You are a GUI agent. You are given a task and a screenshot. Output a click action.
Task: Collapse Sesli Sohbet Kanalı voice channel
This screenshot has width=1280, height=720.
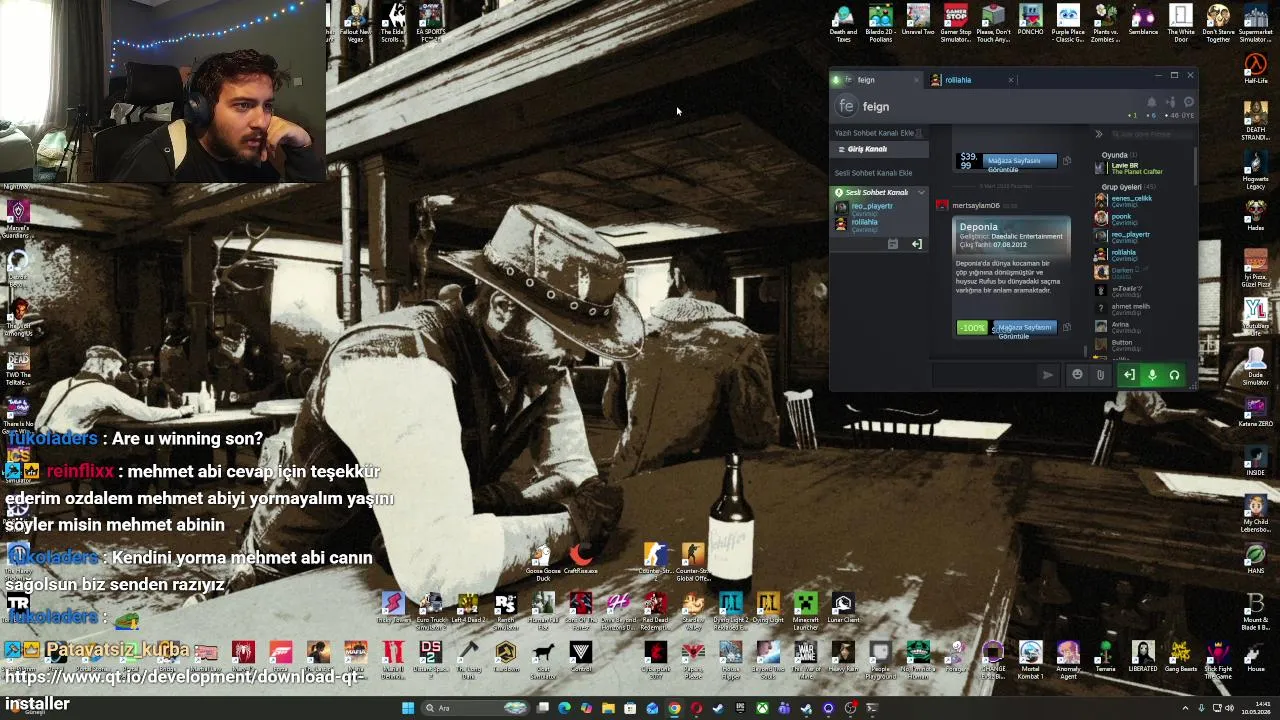coord(921,192)
